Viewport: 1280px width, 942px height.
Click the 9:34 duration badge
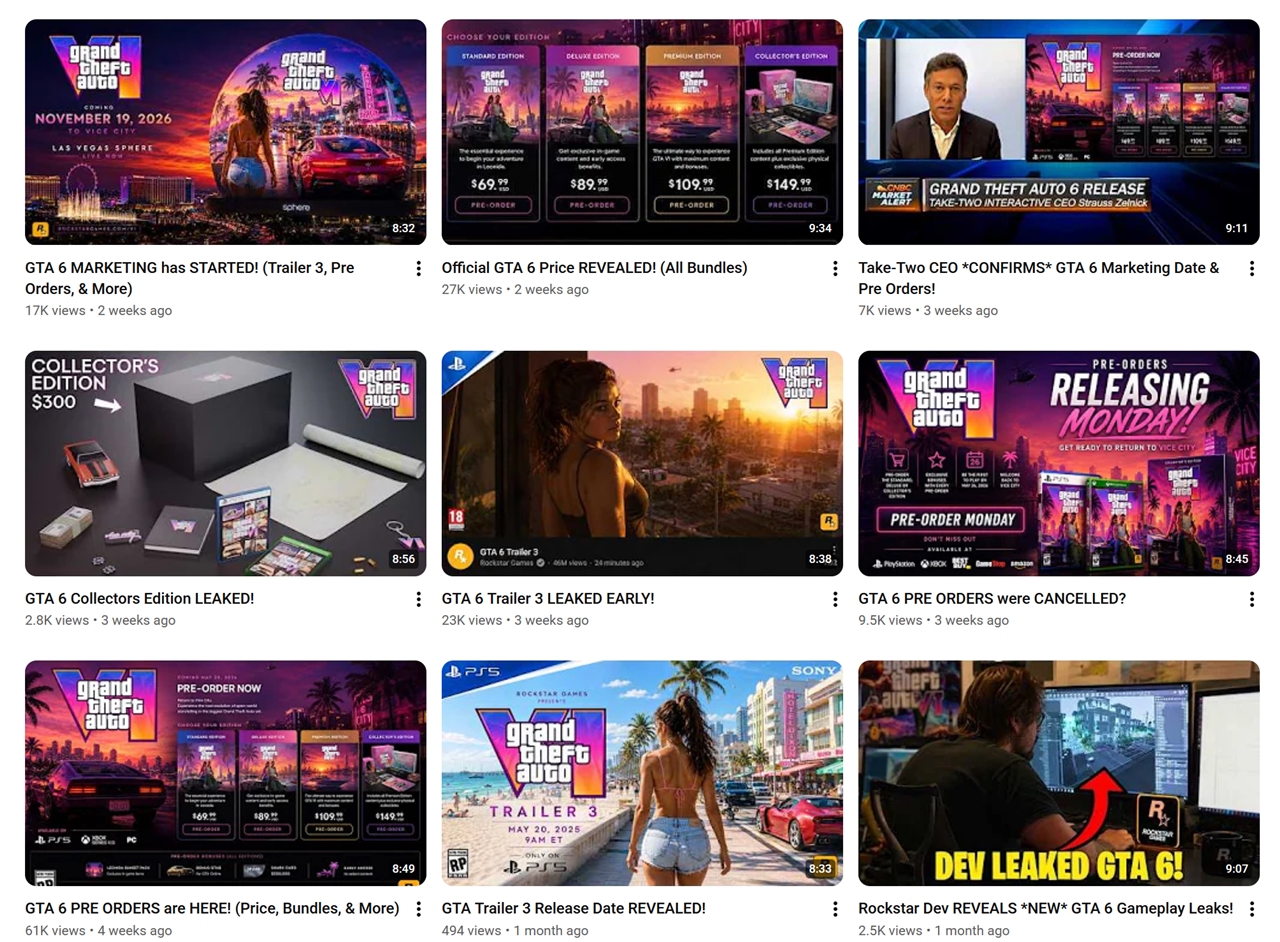(820, 228)
